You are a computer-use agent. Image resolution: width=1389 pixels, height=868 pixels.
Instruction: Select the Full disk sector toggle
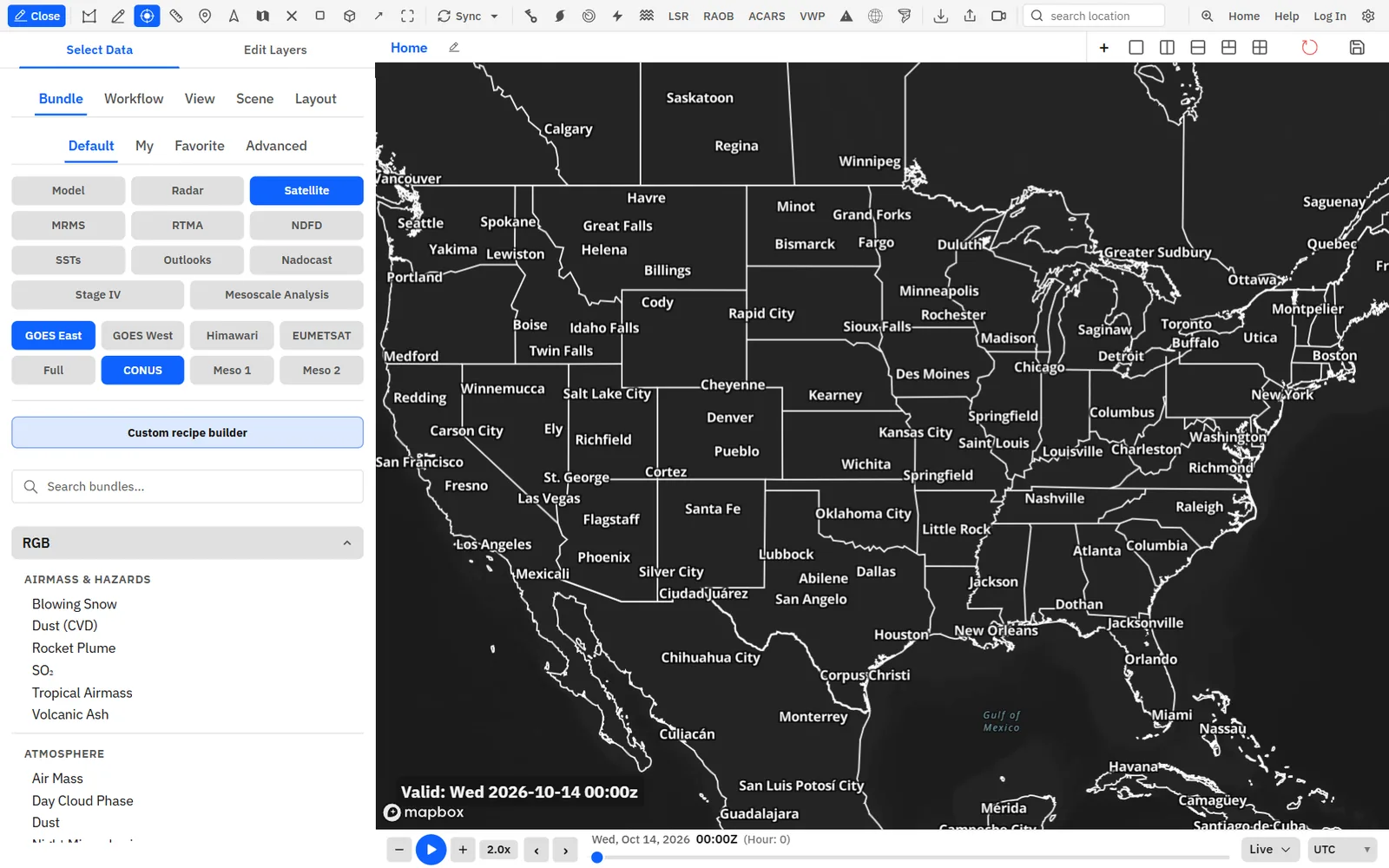[53, 370]
